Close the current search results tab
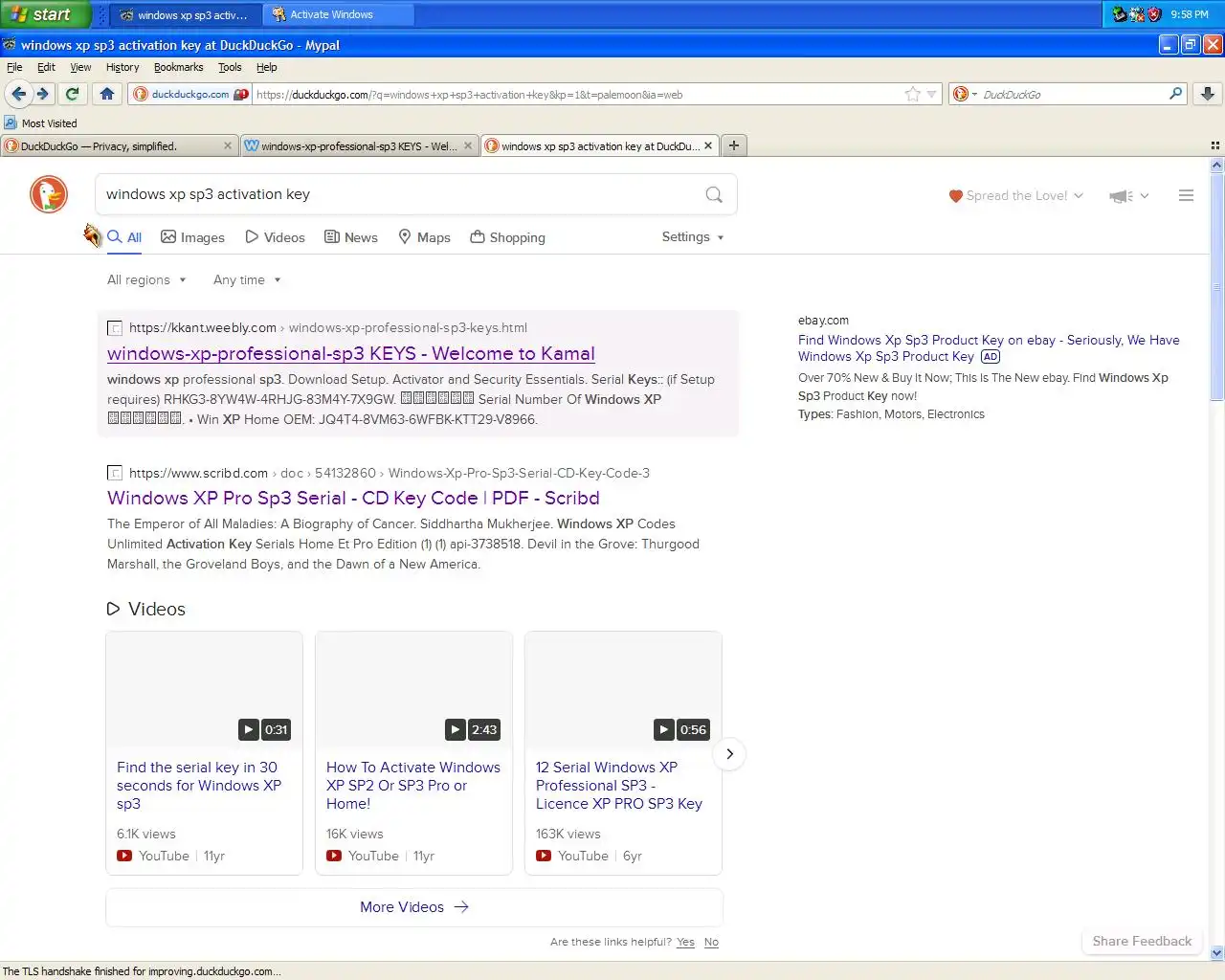The height and width of the screenshot is (980, 1225). (x=708, y=146)
